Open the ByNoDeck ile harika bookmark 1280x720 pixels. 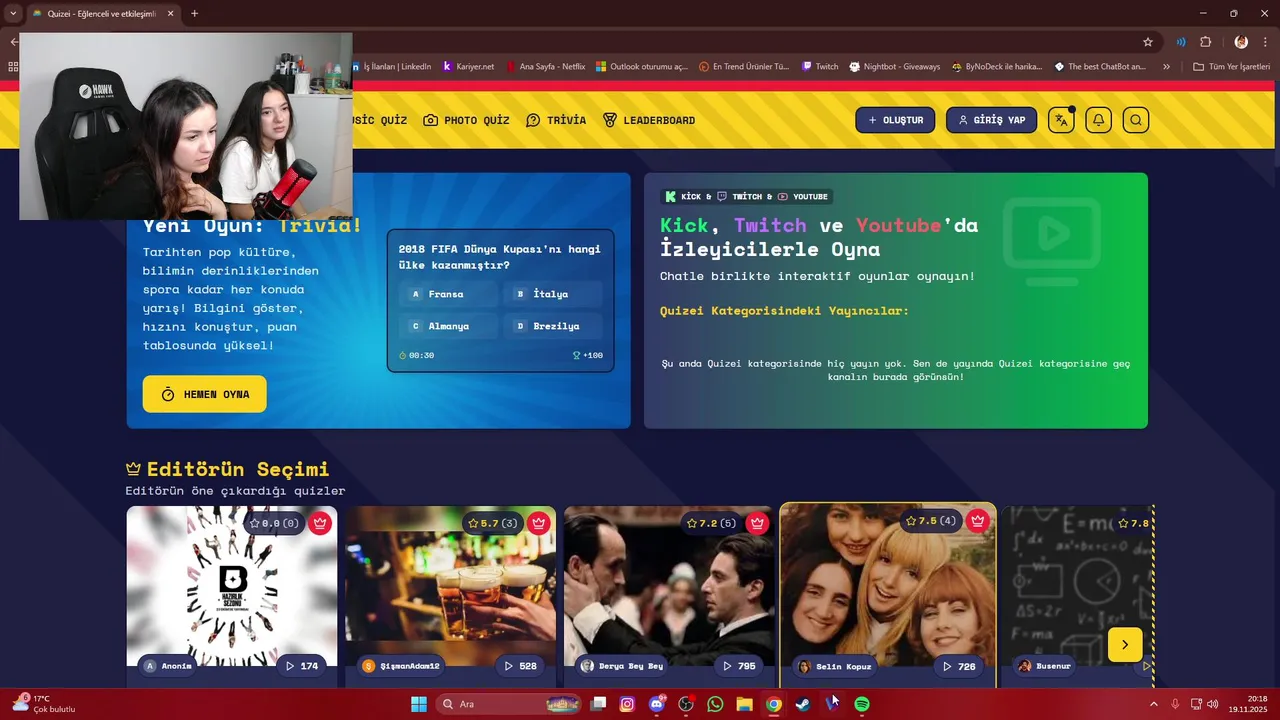(x=997, y=66)
